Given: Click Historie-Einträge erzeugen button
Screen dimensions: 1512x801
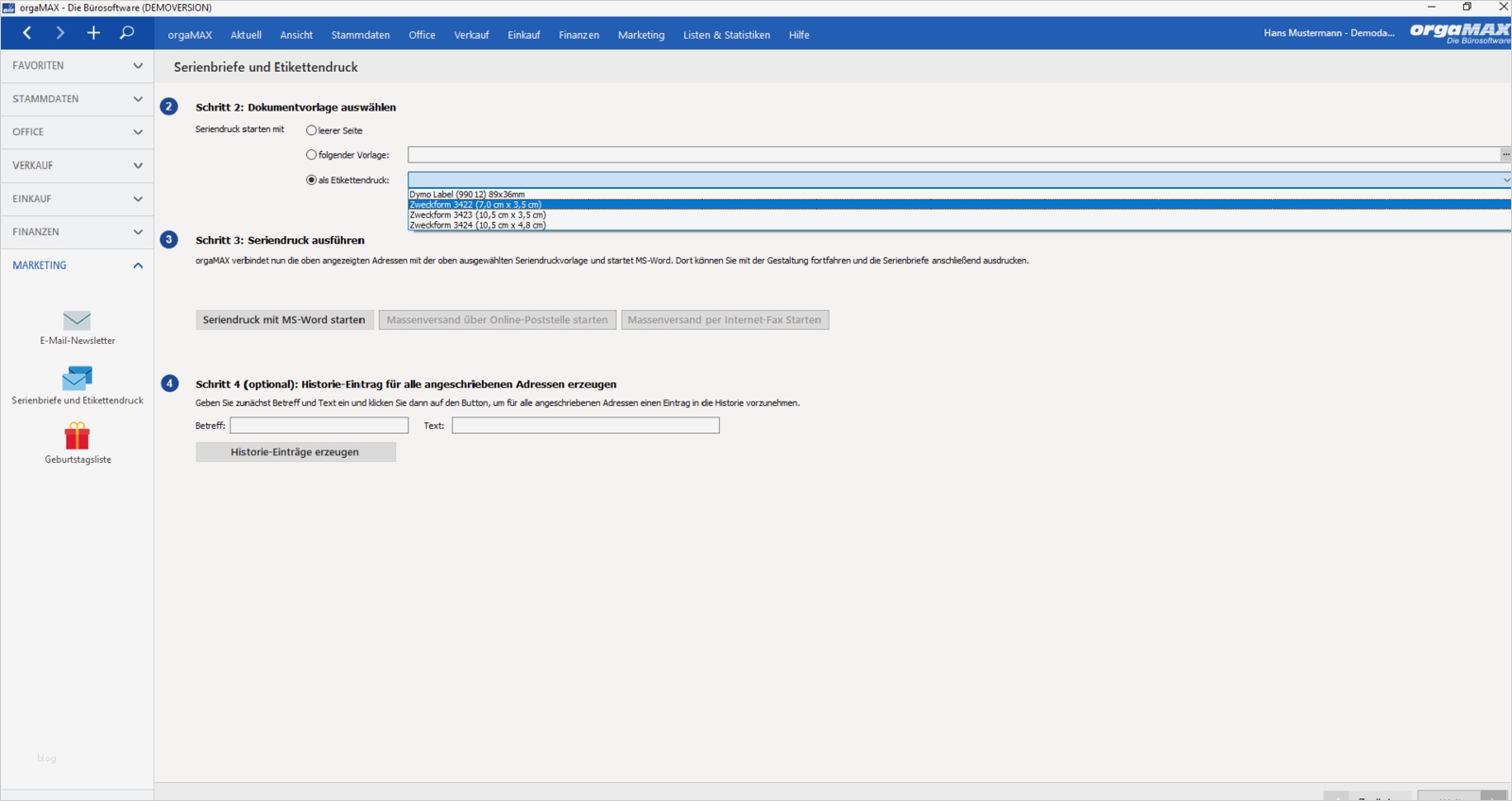Looking at the screenshot, I should coord(296,452).
